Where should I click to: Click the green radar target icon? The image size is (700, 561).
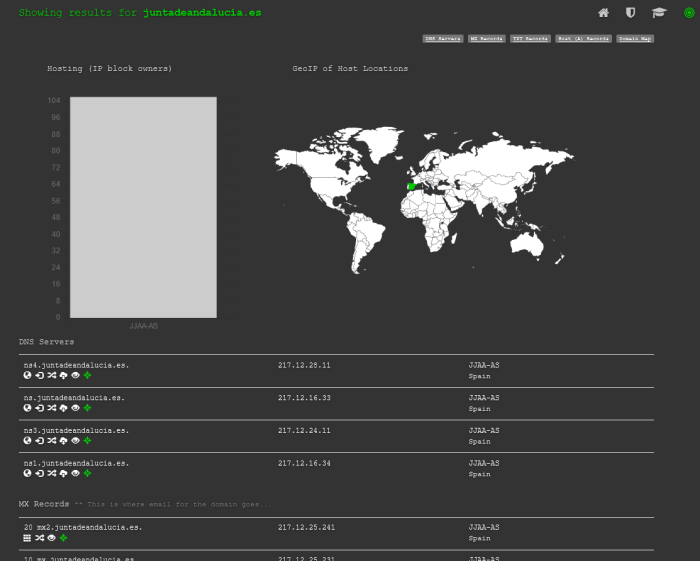click(689, 13)
